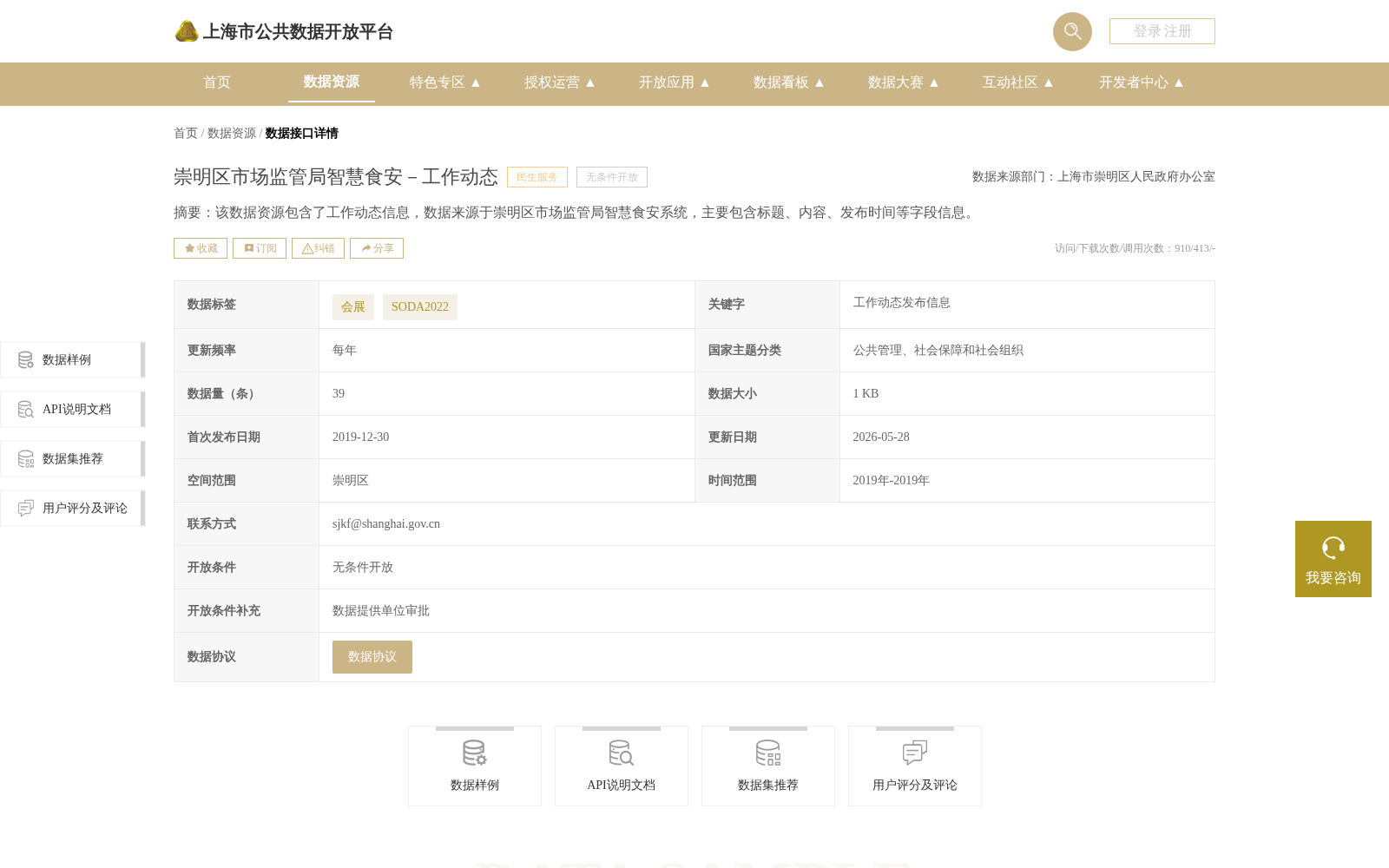Expand the 数据大赛 menu arrow
This screenshot has height=868, width=1389.
point(934,82)
